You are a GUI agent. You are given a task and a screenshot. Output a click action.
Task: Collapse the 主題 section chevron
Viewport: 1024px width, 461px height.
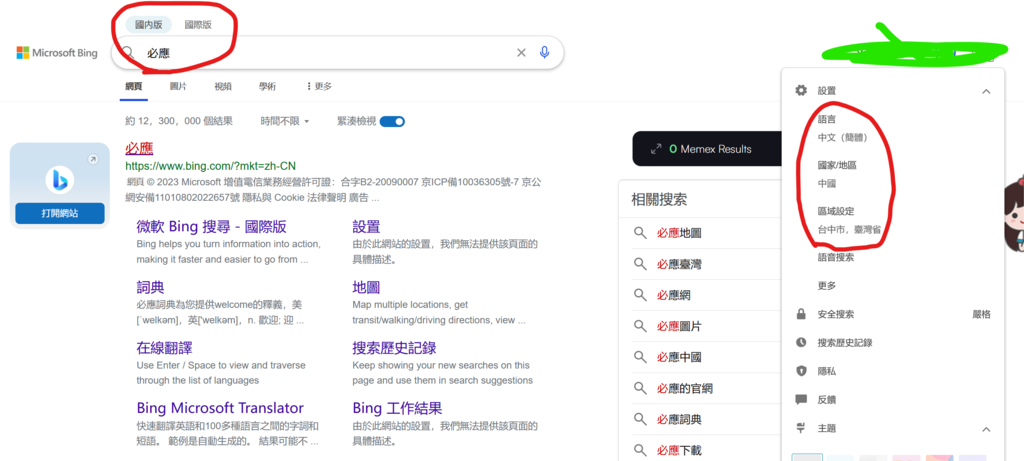(x=986, y=429)
